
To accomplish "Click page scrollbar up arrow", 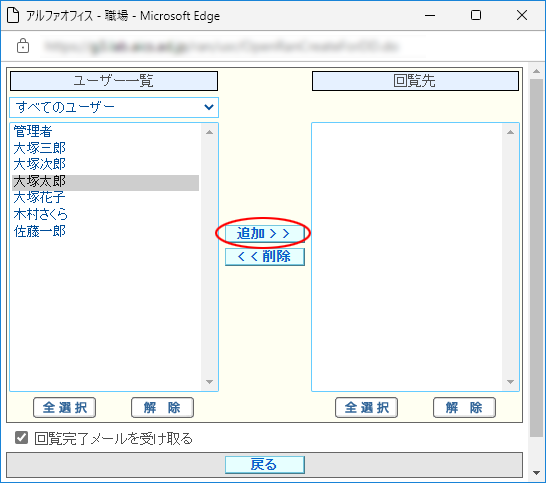I will (536, 71).
